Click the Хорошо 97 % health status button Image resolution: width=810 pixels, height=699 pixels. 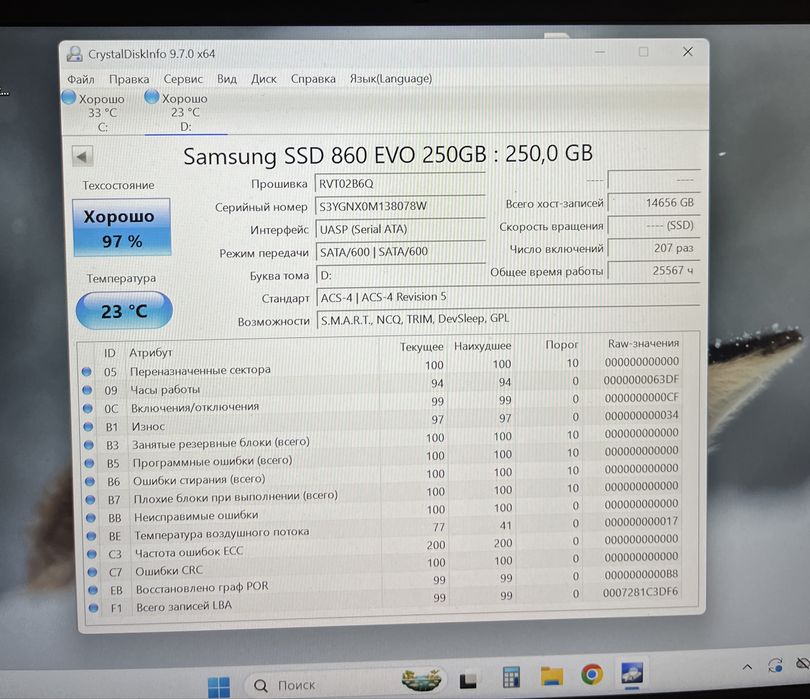[122, 227]
